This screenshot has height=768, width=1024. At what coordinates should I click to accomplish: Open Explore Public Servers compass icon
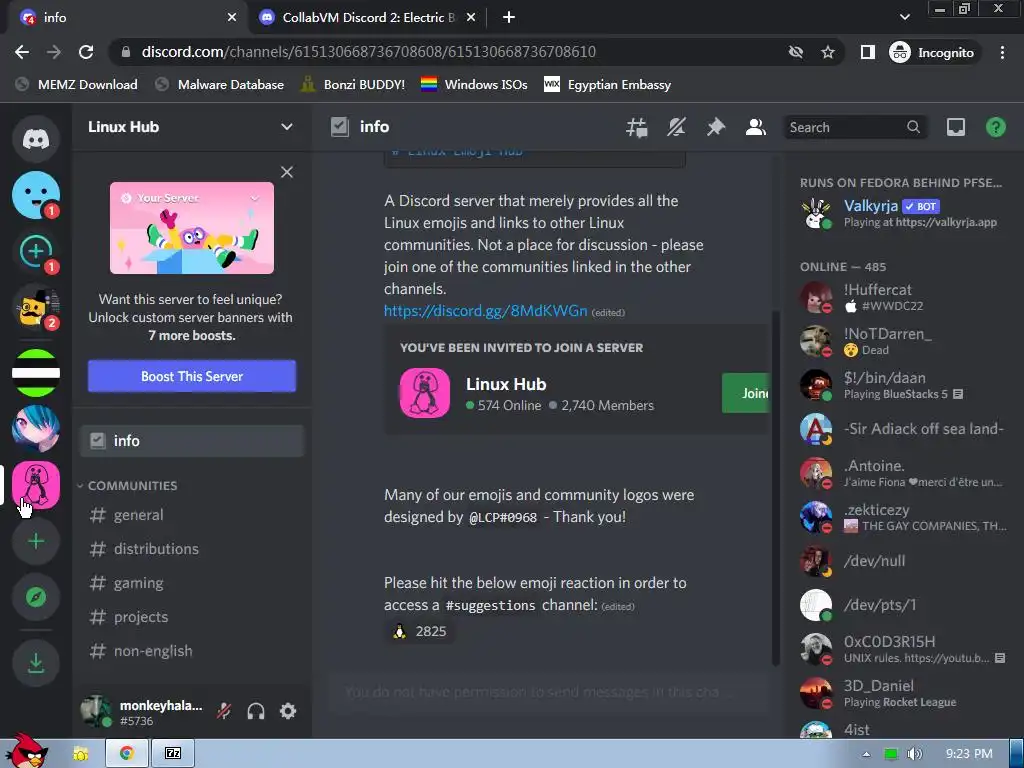point(36,597)
